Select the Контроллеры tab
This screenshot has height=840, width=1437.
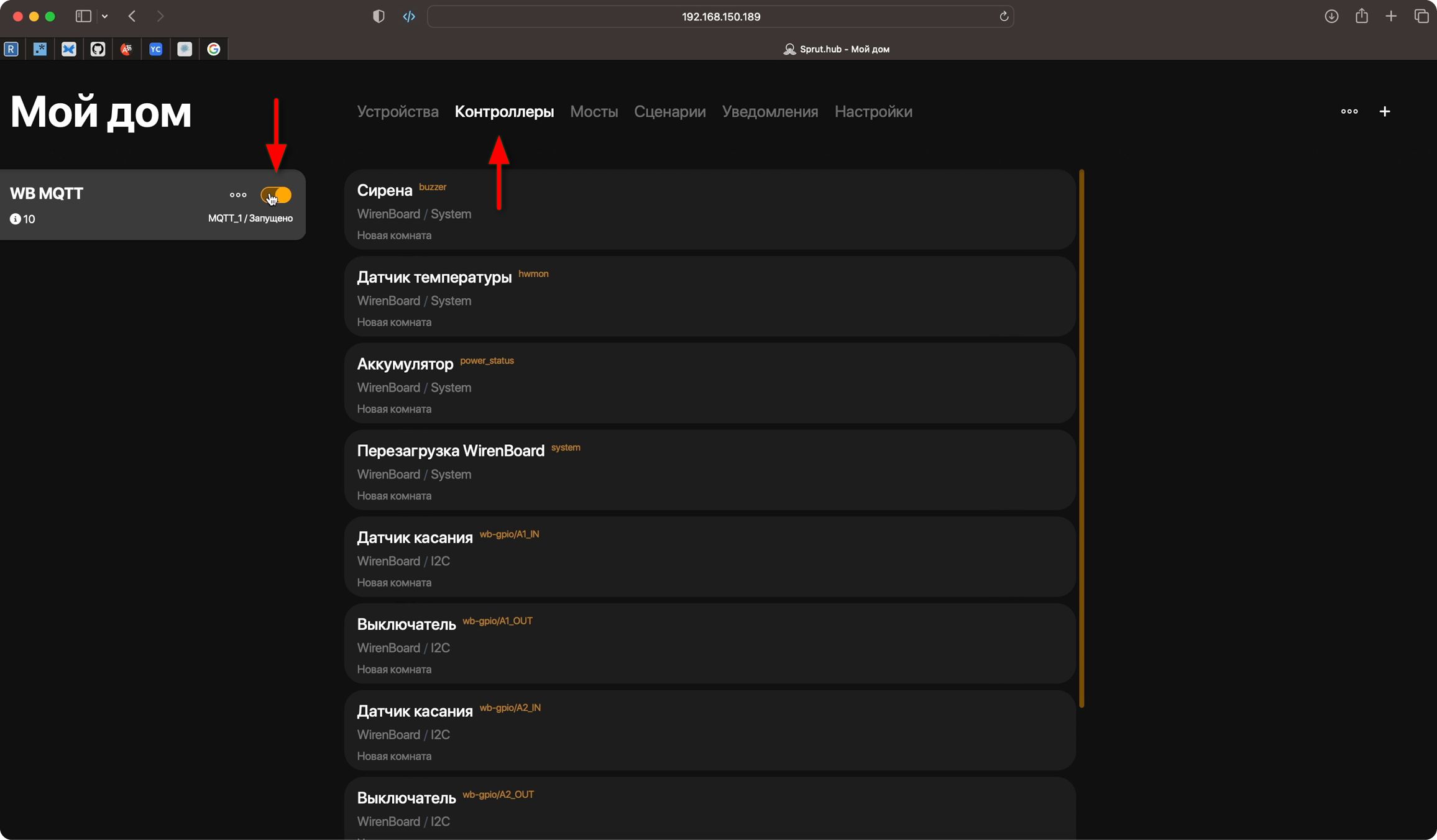504,111
